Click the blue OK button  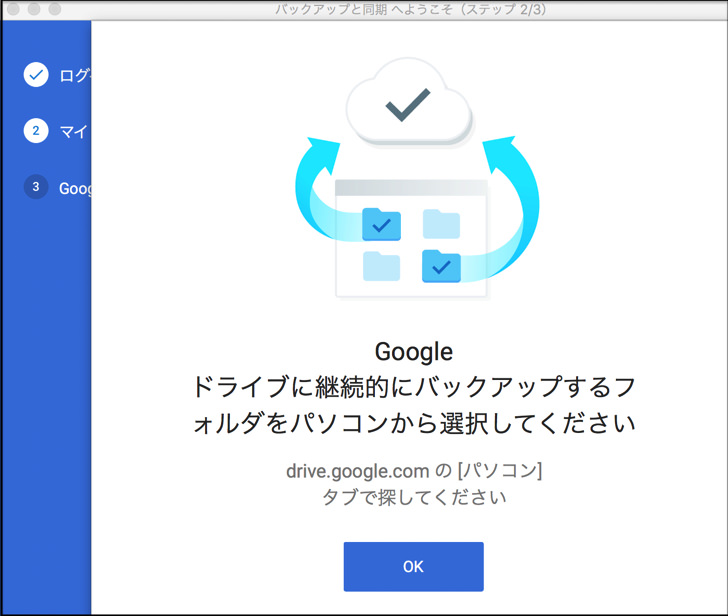click(413, 566)
